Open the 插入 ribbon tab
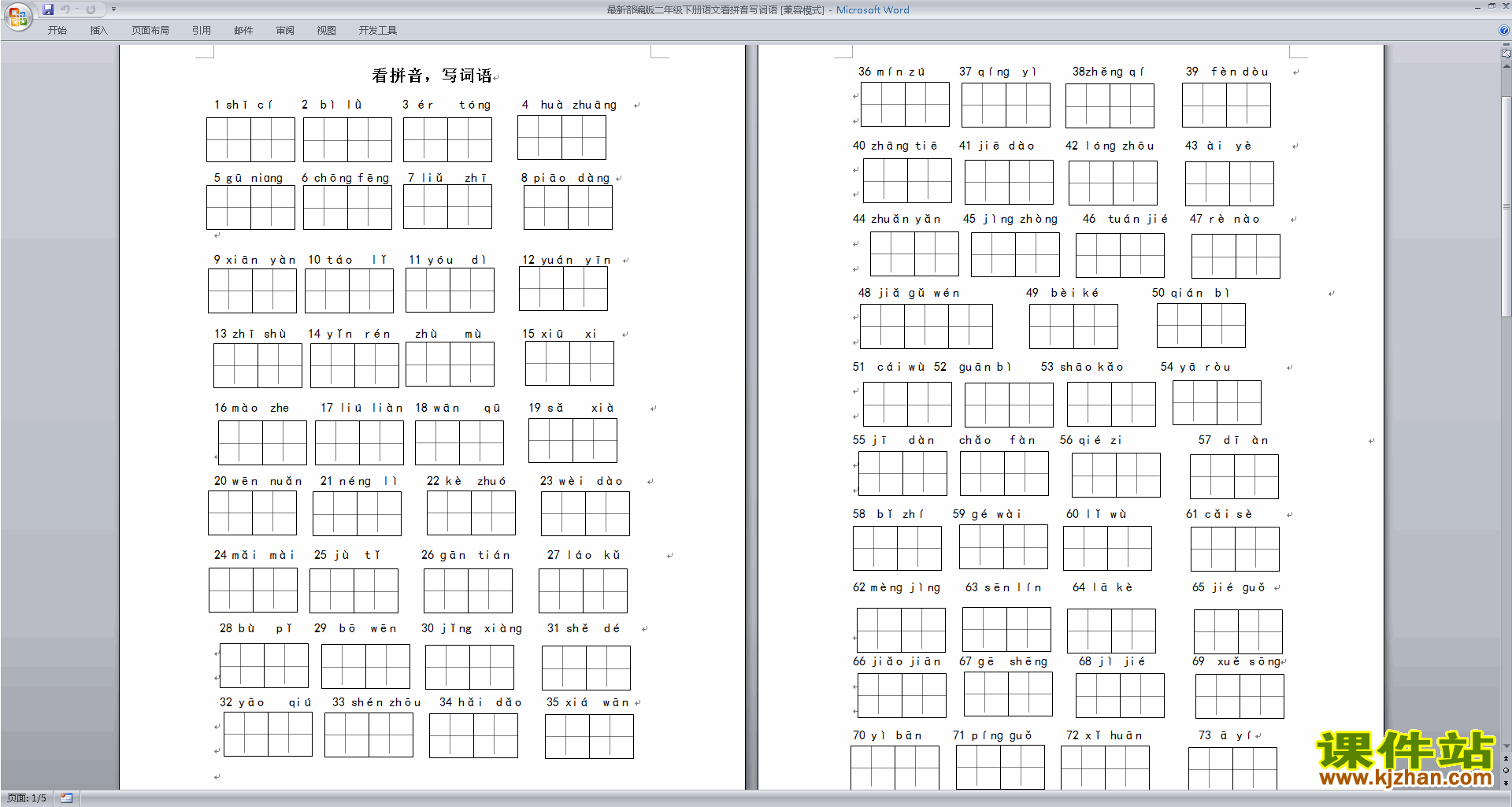 98,31
